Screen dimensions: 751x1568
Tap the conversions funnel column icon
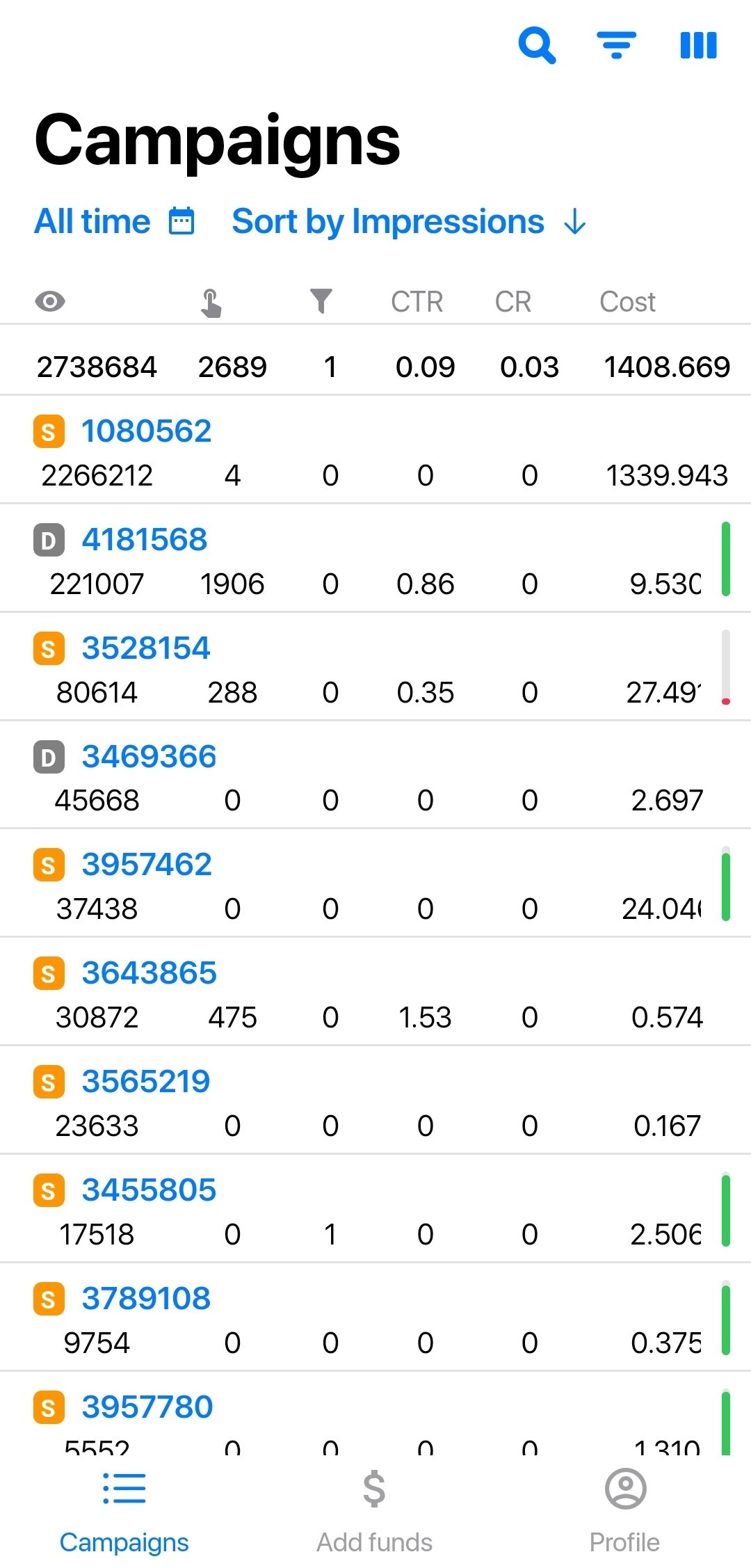click(x=321, y=302)
